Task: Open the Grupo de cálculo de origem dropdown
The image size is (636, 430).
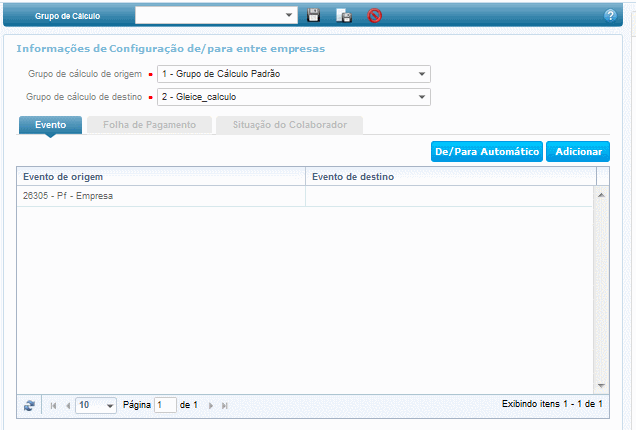Action: (x=422, y=74)
